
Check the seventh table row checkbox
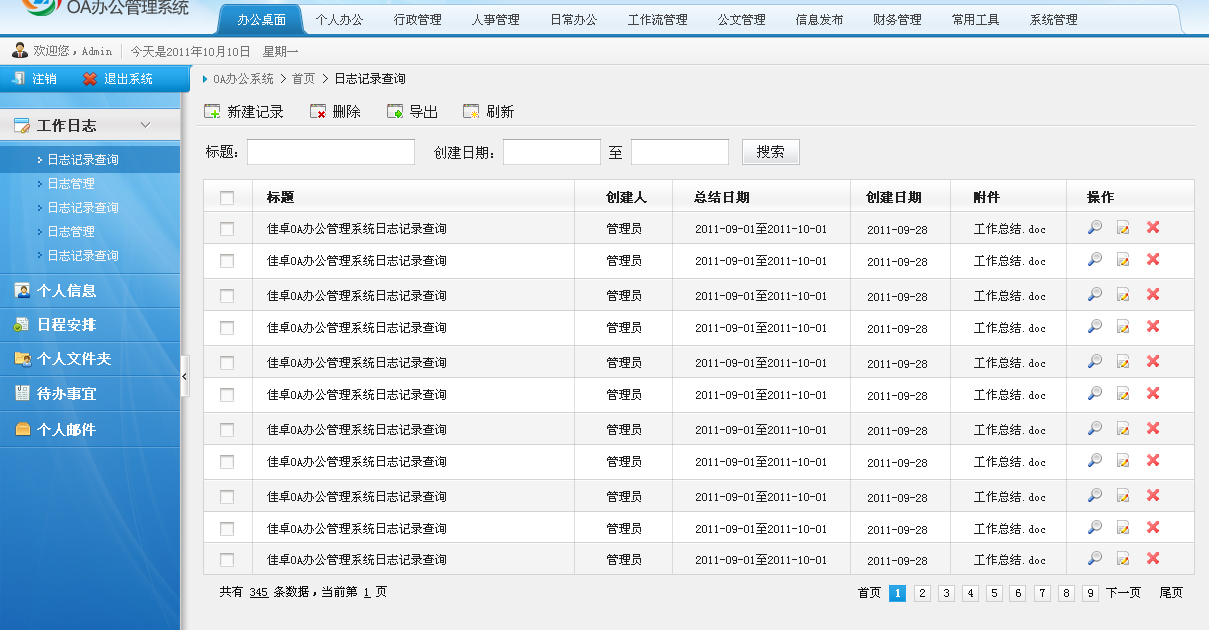227,430
